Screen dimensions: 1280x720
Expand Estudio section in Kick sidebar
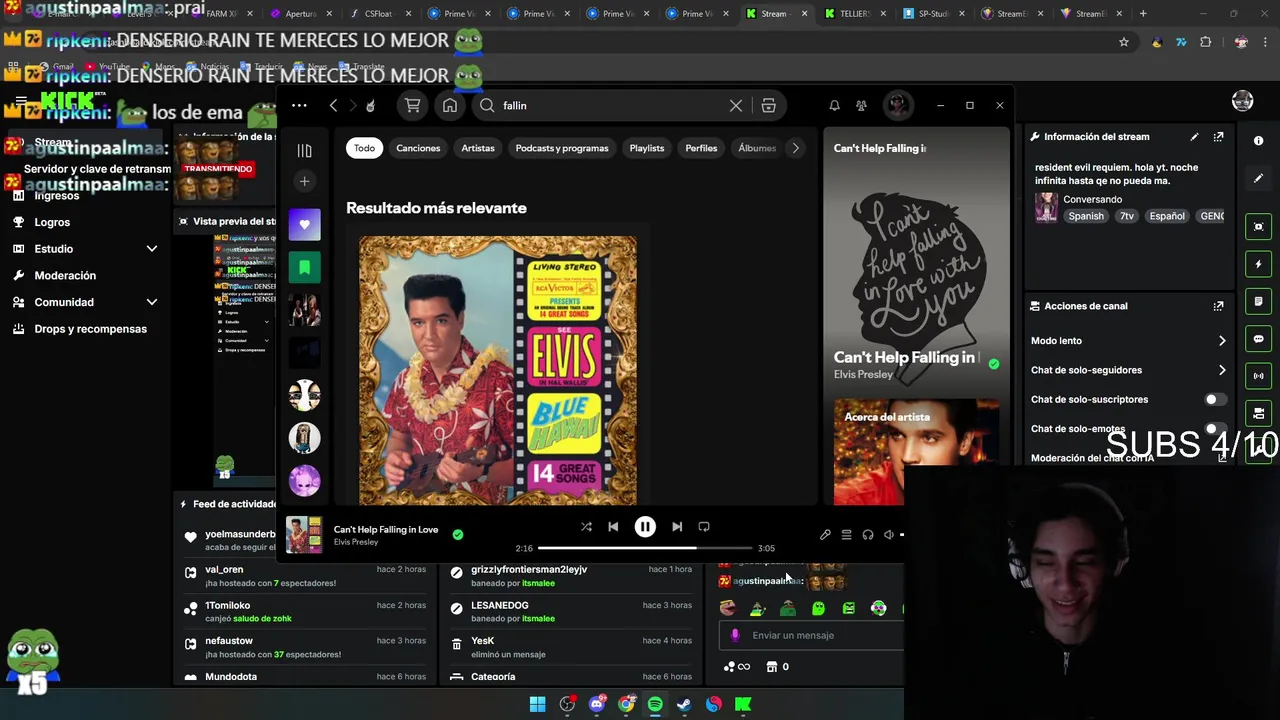pos(85,249)
